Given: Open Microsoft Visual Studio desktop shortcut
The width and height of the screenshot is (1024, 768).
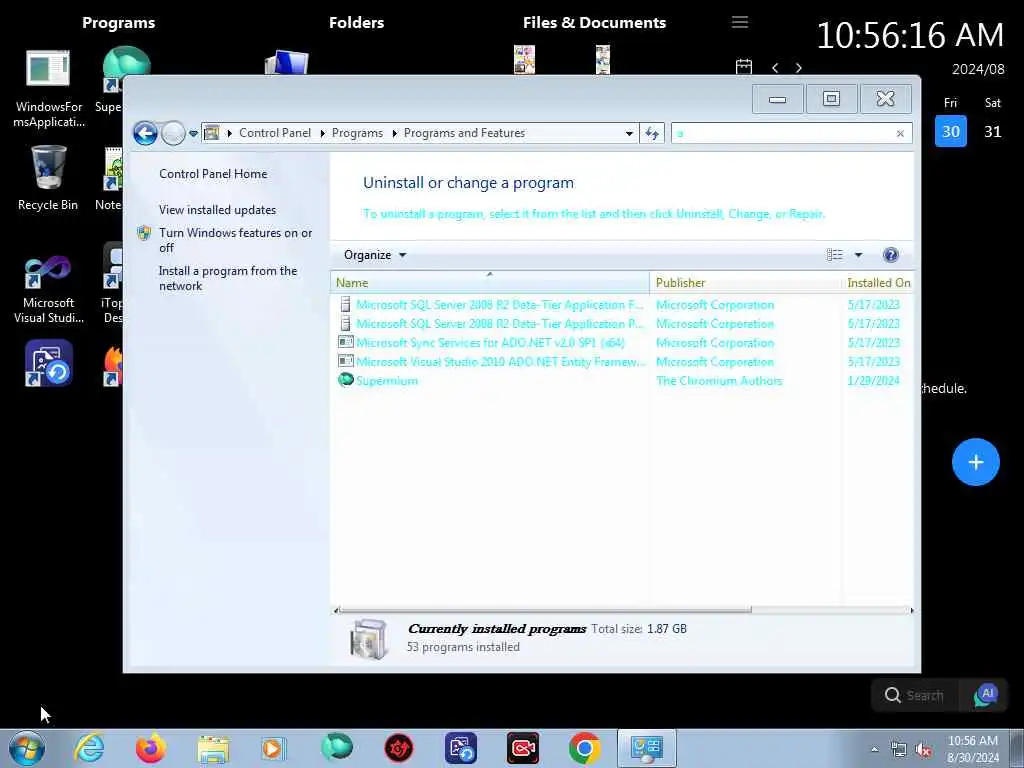Looking at the screenshot, I should (x=48, y=289).
